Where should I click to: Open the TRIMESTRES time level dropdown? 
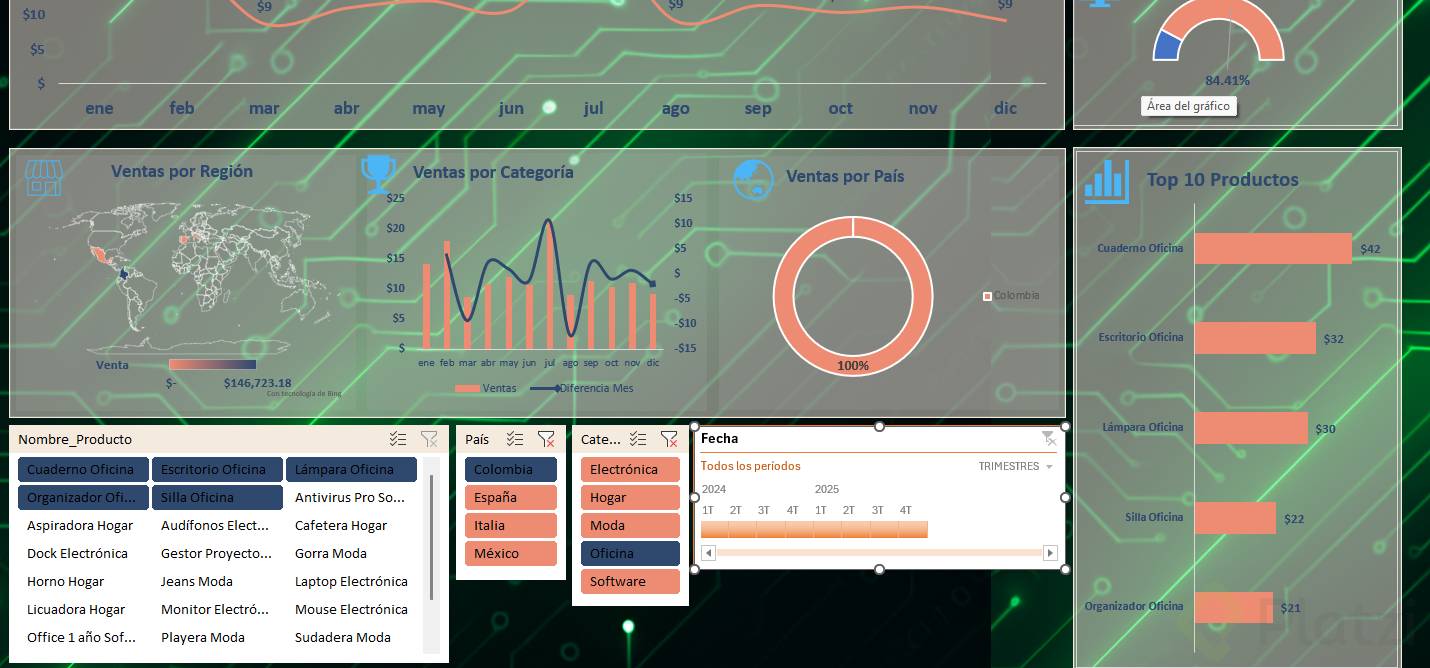1016,466
